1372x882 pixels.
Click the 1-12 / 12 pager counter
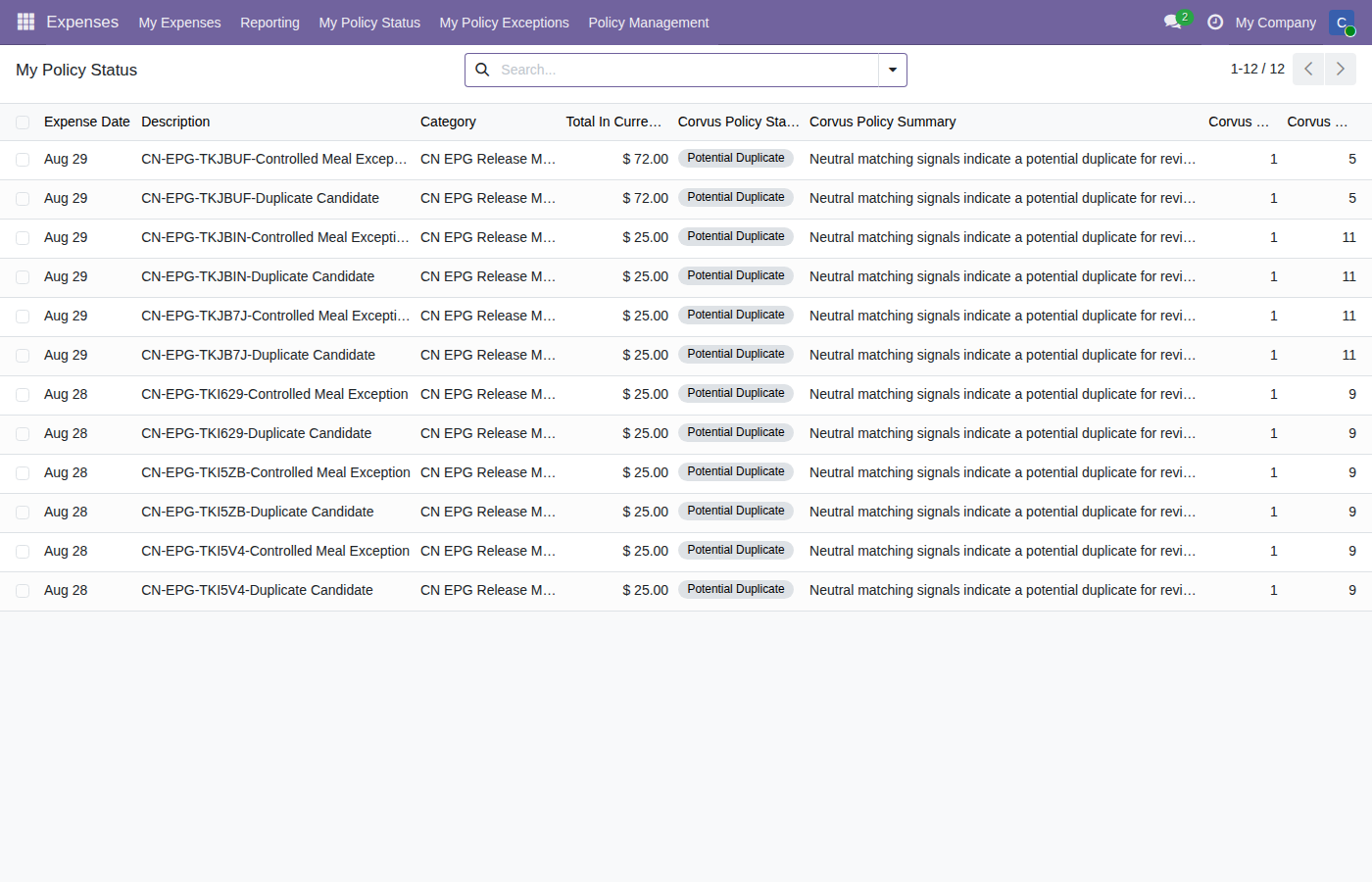(x=1257, y=69)
